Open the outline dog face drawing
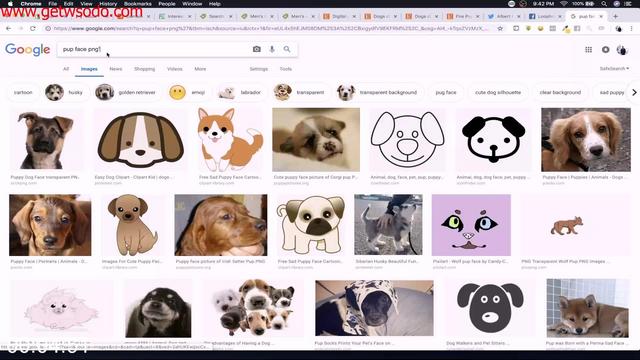640x360 pixels. (407, 140)
